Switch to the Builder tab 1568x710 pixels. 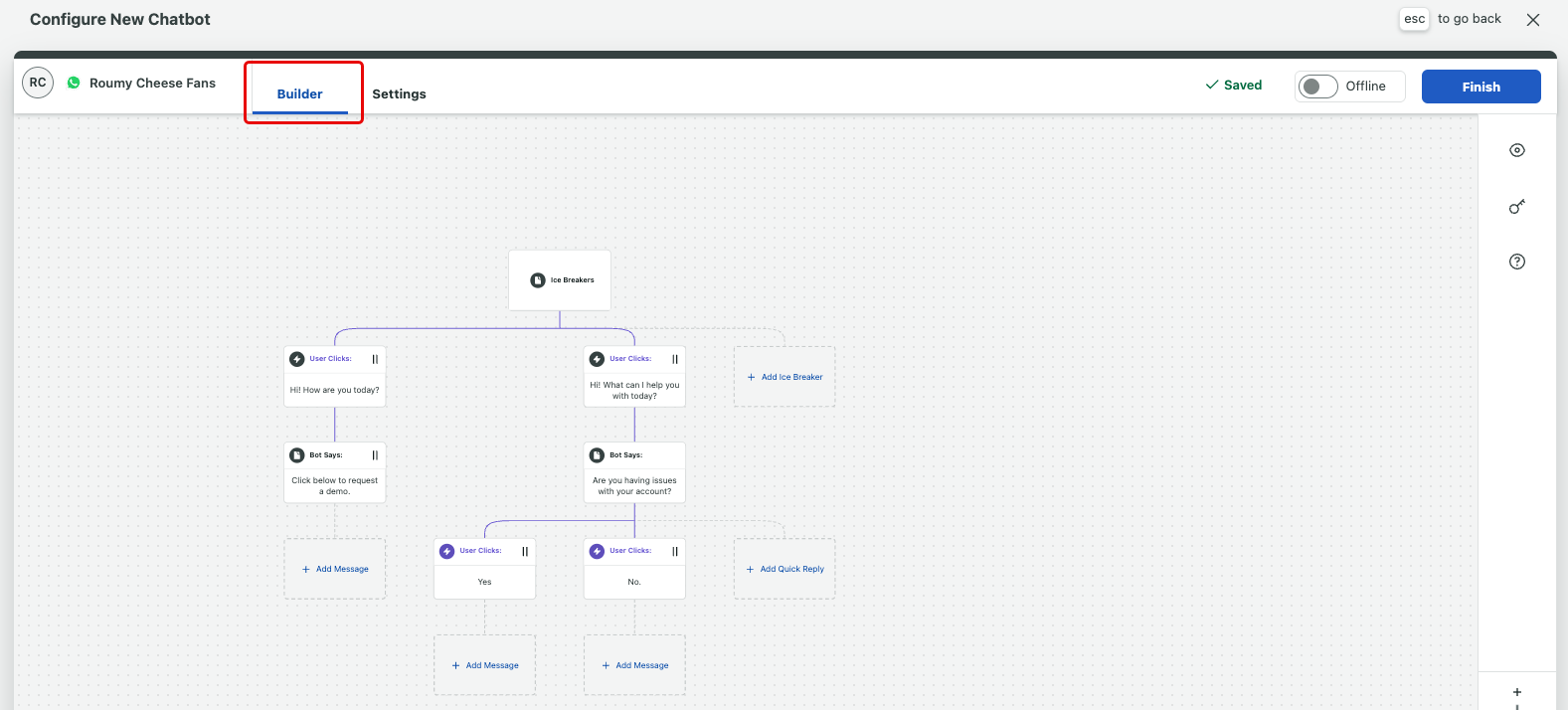tap(299, 94)
